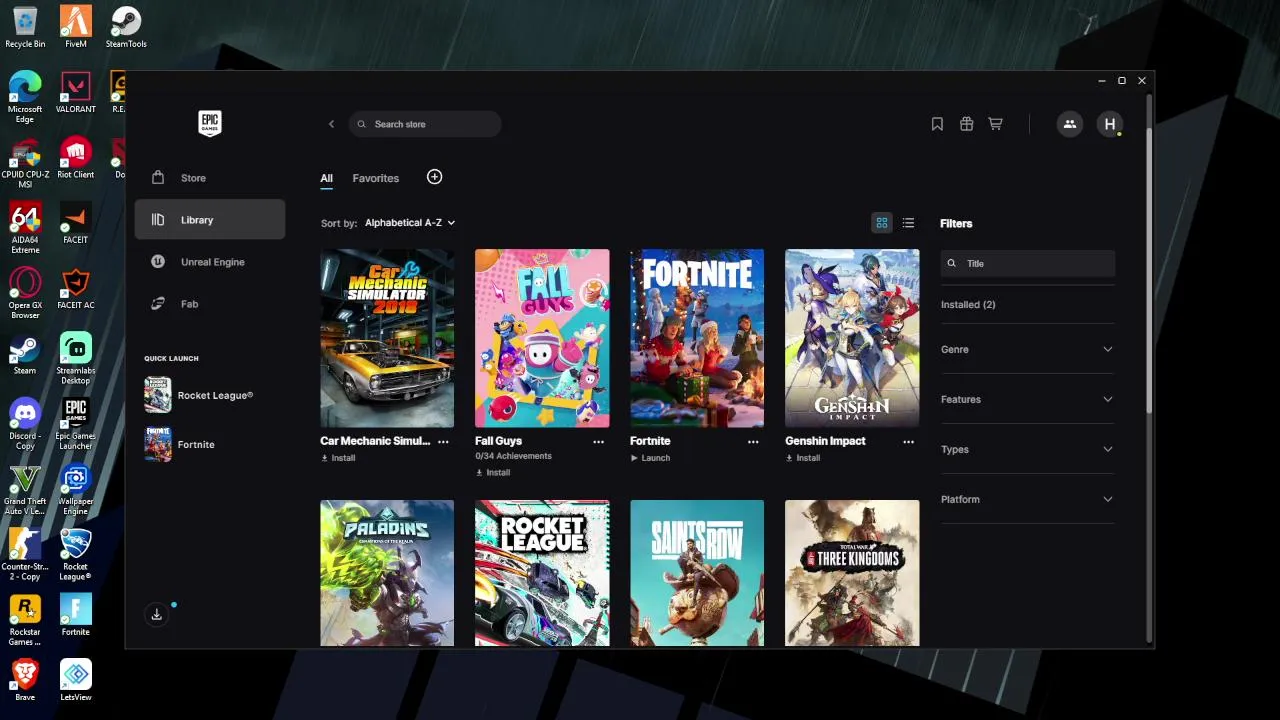Launch Rocket League from Quick Launch
Viewport: 1280px width, 720px height.
pyautogui.click(x=199, y=395)
